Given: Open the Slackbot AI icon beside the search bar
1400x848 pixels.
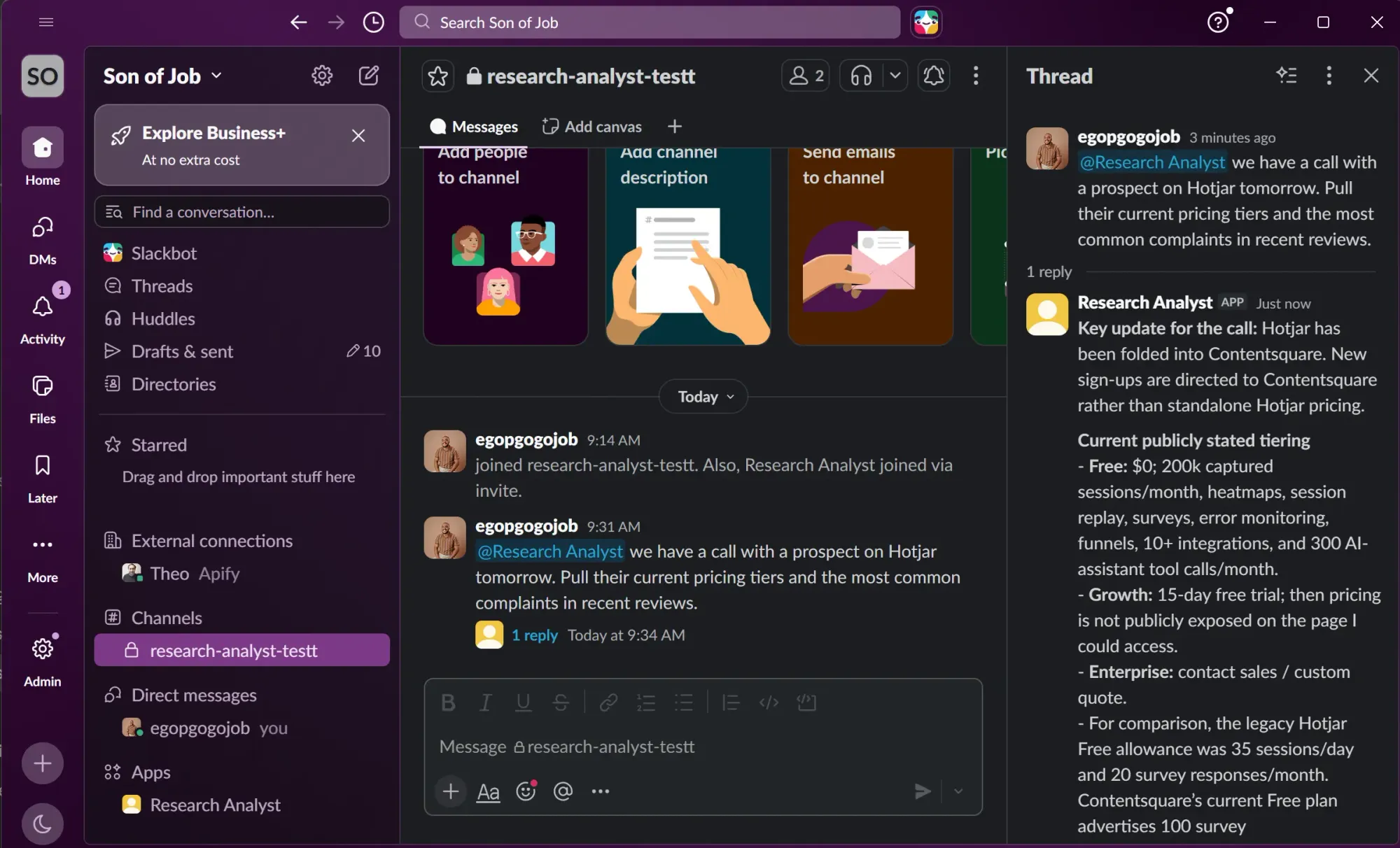Looking at the screenshot, I should (x=926, y=22).
